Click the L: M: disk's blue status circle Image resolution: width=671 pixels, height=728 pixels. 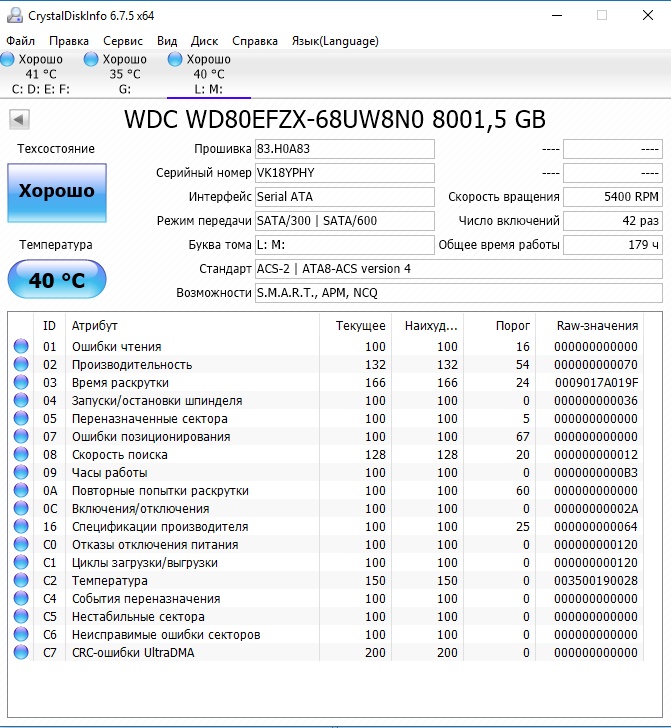pyautogui.click(x=175, y=59)
